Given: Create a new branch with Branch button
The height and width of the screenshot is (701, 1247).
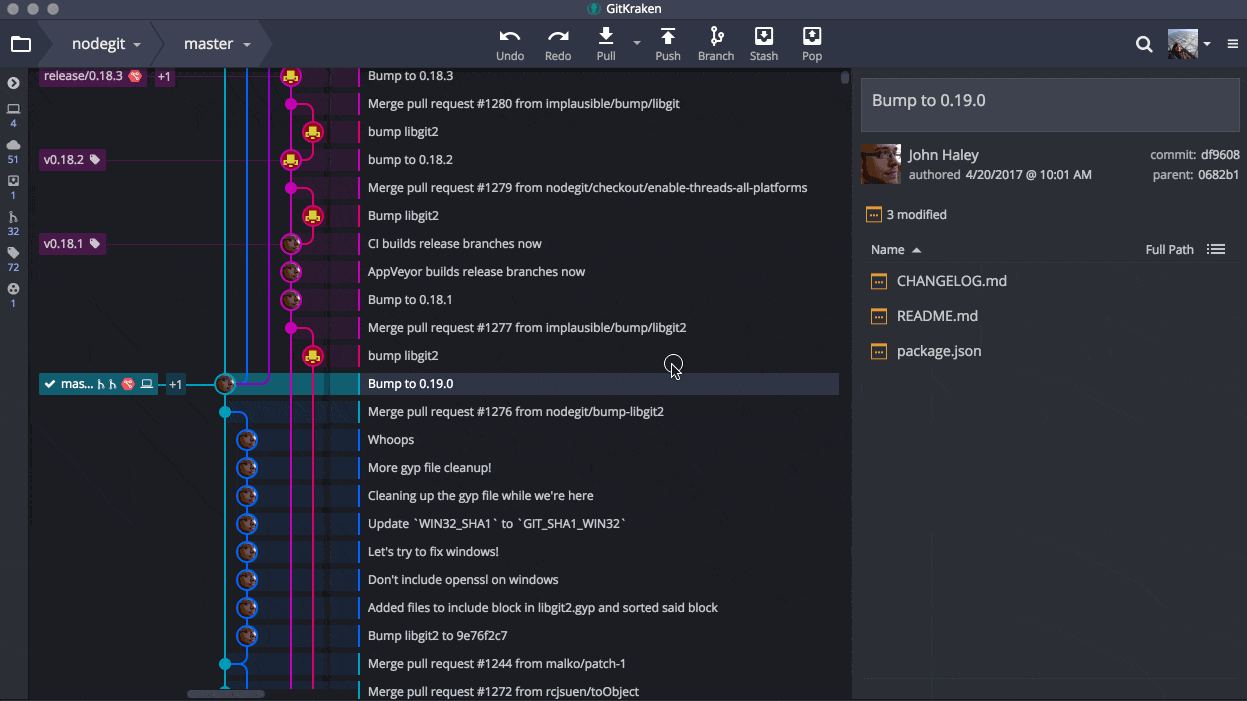Looking at the screenshot, I should point(716,44).
